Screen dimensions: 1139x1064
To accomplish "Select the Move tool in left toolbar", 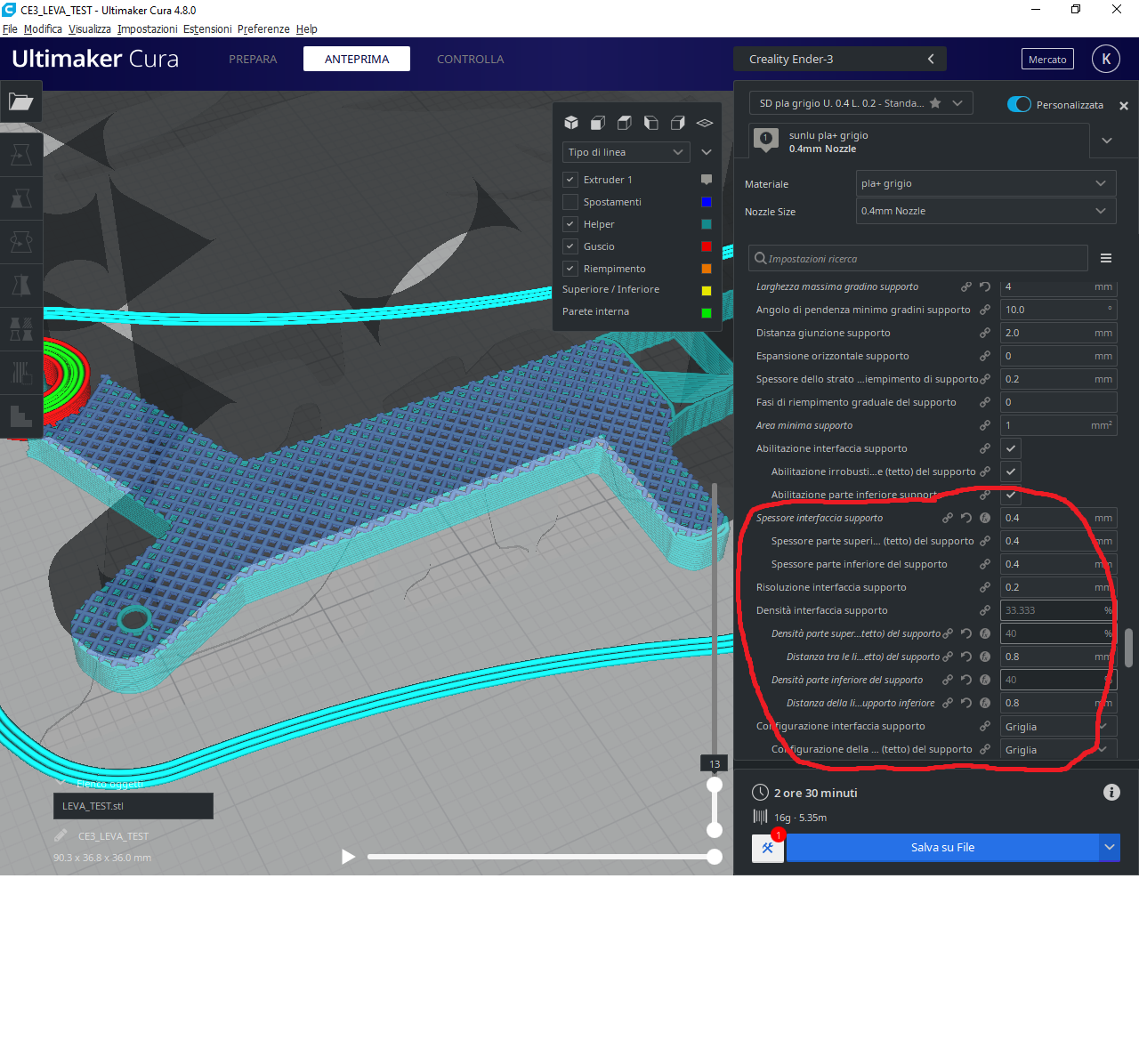I will (21, 155).
